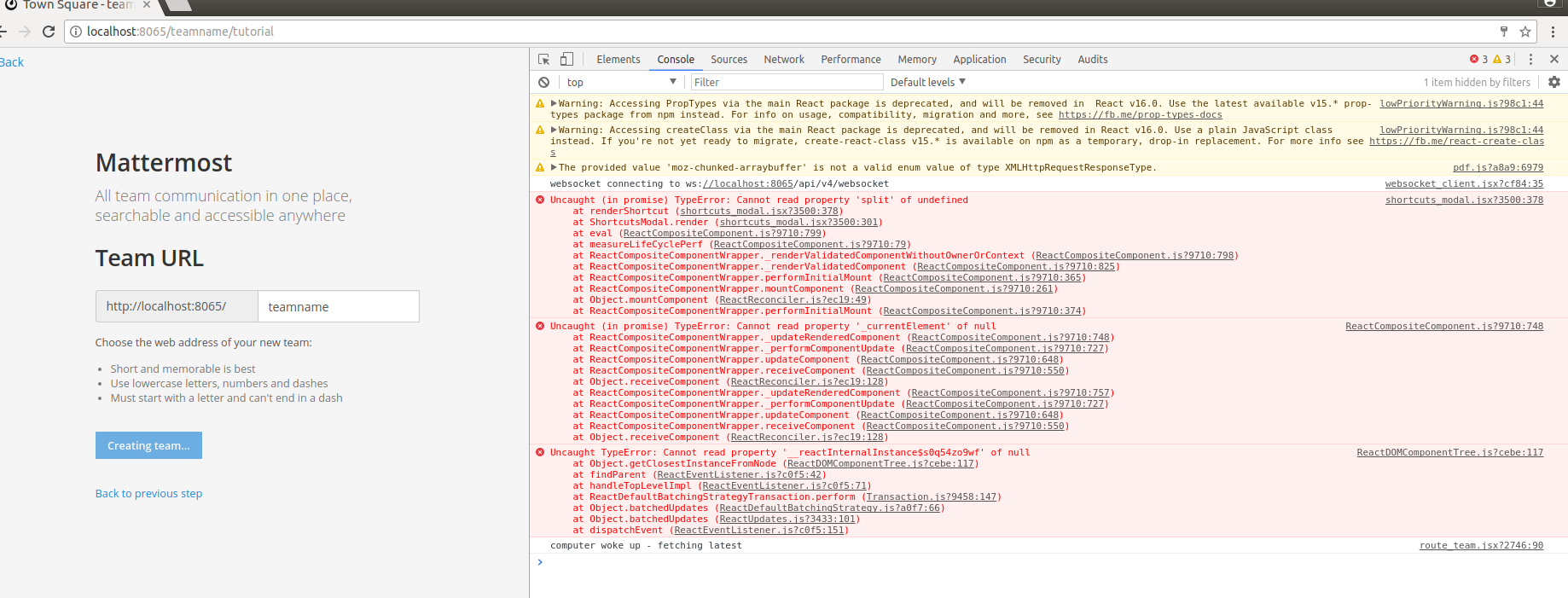
Task: Open Transaction.js?9458:147 stack trace link
Action: (931, 496)
